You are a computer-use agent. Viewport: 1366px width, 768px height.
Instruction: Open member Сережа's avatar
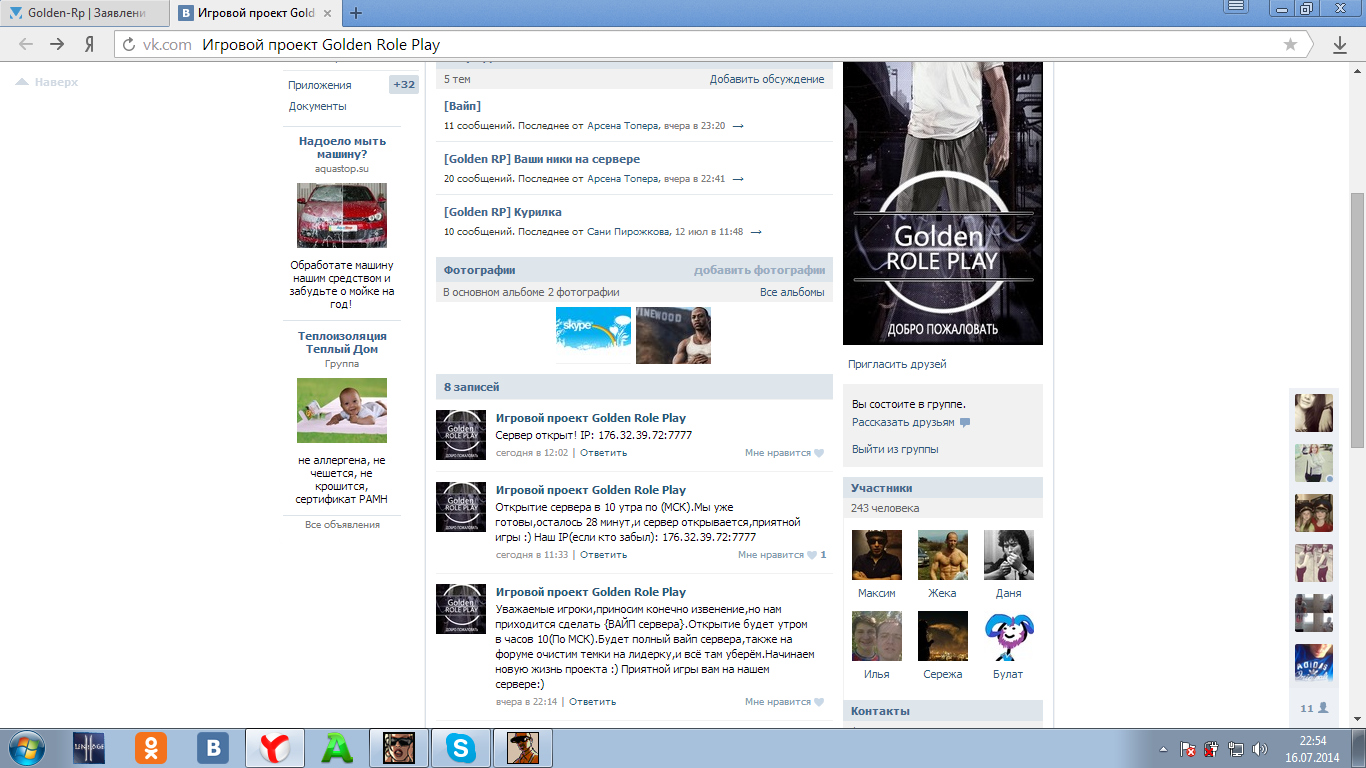(943, 636)
